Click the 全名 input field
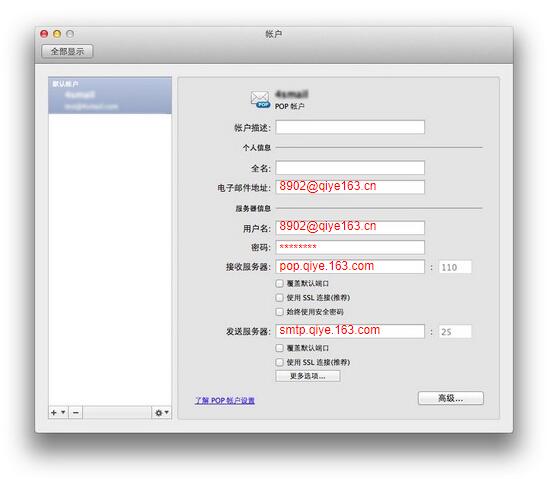This screenshot has height=479, width=552. coord(350,168)
